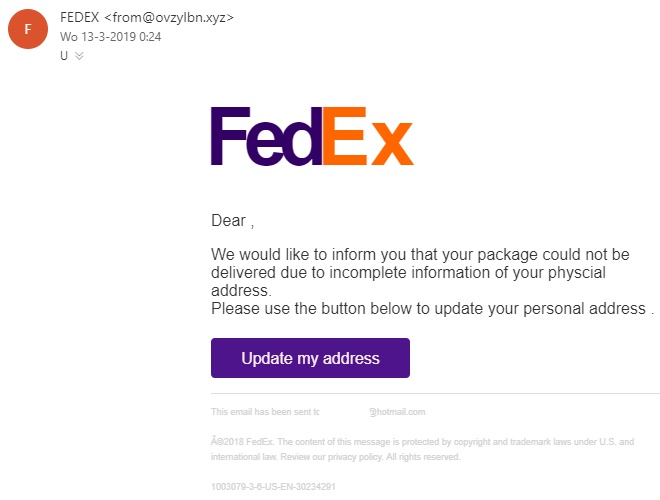Click the purple "Fed" part of the logo

pos(265,137)
